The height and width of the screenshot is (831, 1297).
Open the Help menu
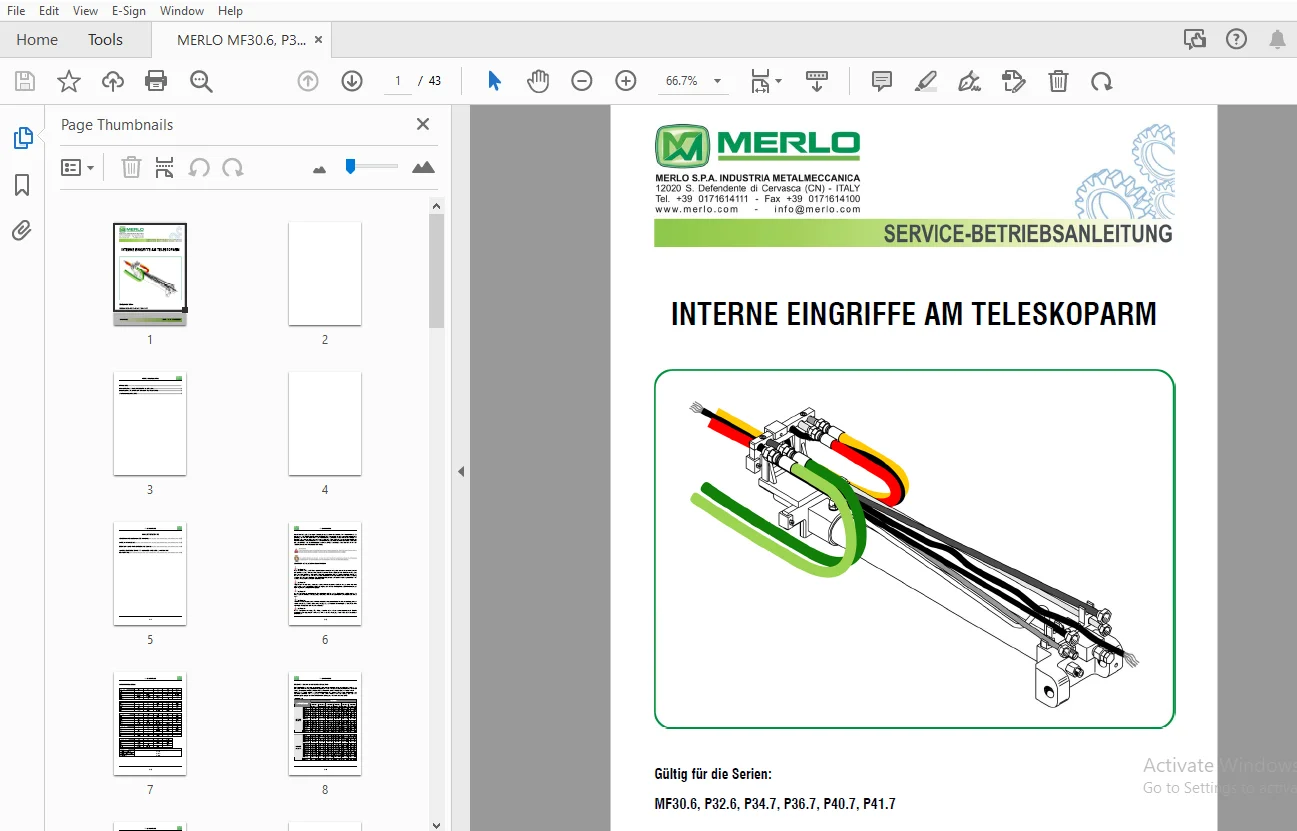pyautogui.click(x=230, y=11)
